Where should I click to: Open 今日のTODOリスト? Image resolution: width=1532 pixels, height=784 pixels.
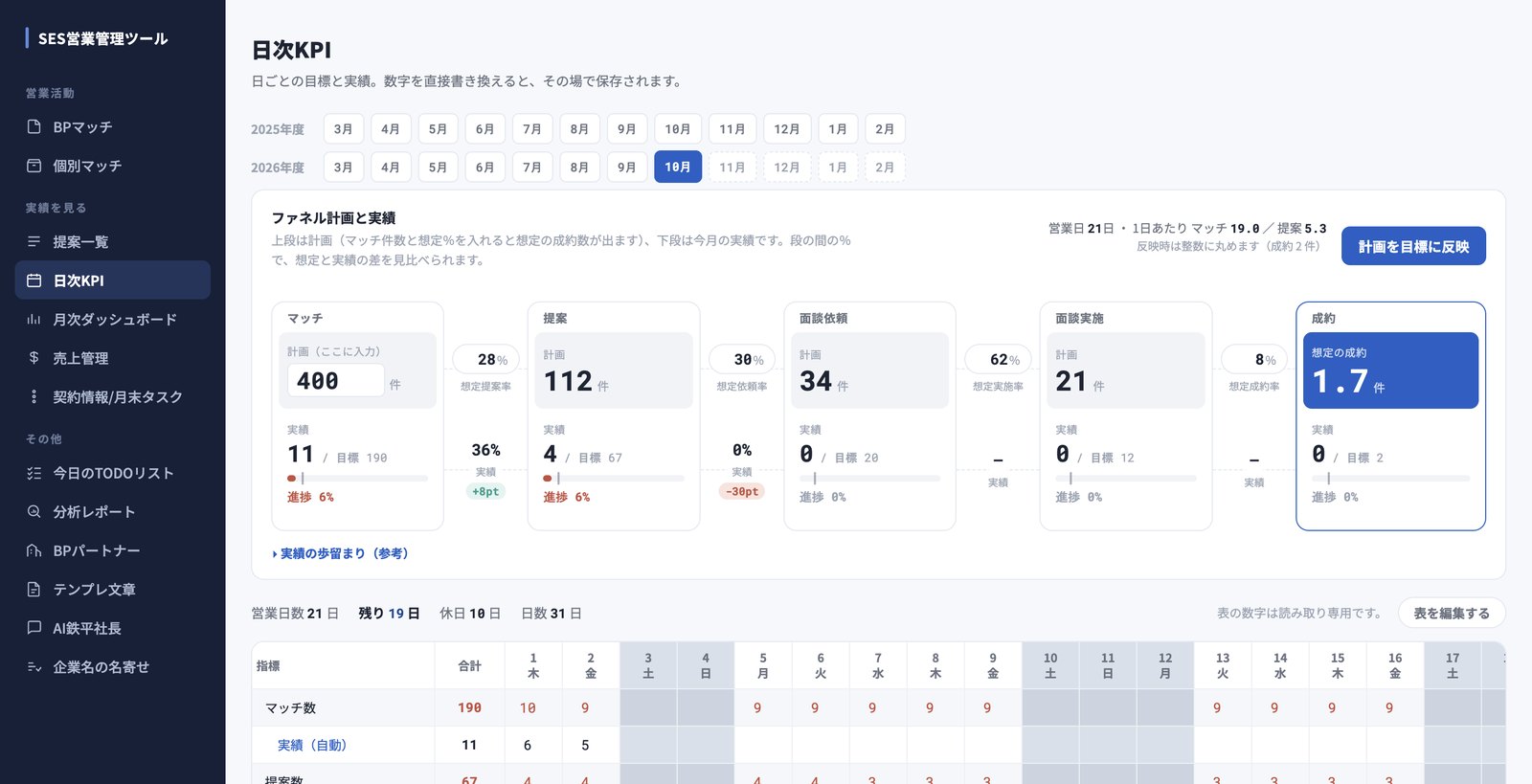point(113,473)
